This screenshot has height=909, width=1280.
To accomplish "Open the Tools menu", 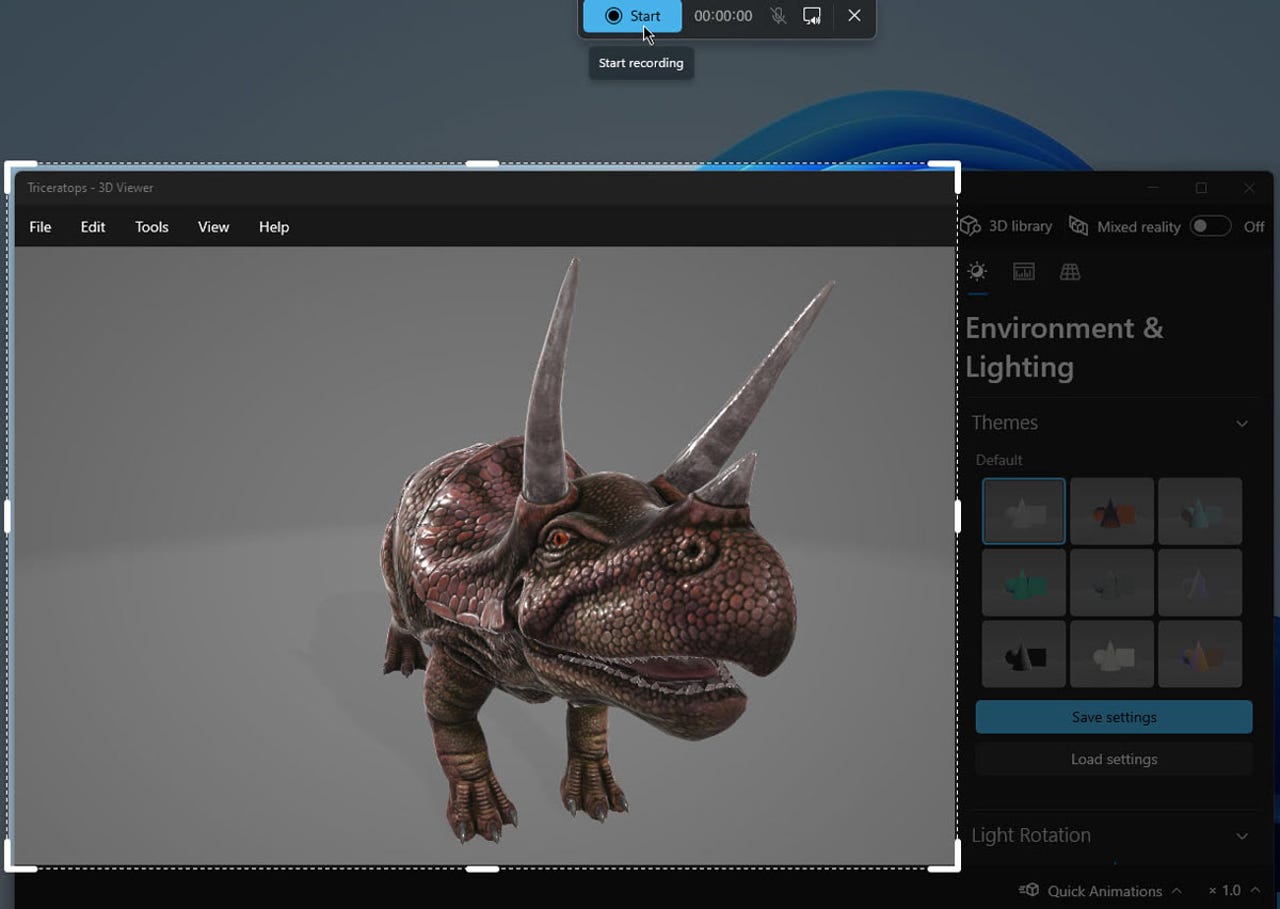I will tap(152, 227).
